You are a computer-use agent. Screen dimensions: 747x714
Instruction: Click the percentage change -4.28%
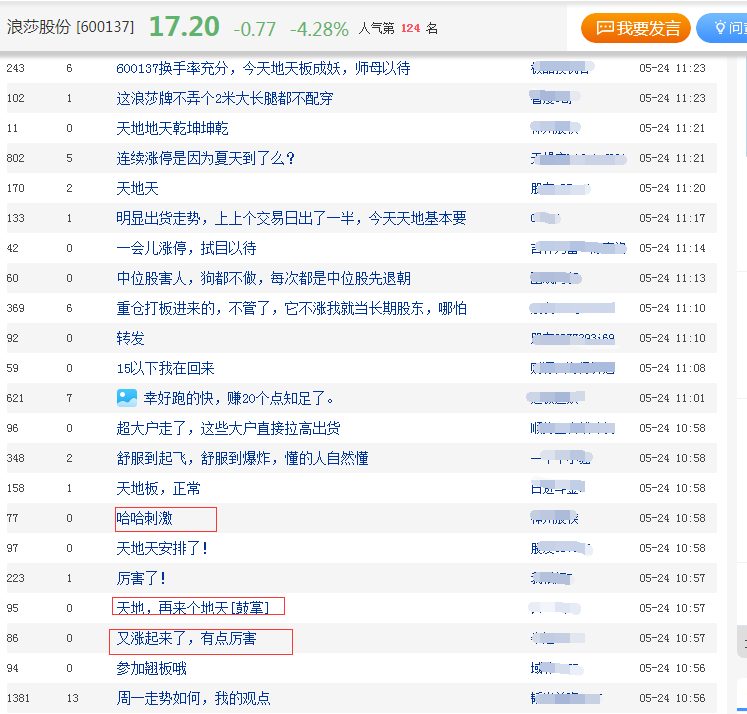pos(319,29)
